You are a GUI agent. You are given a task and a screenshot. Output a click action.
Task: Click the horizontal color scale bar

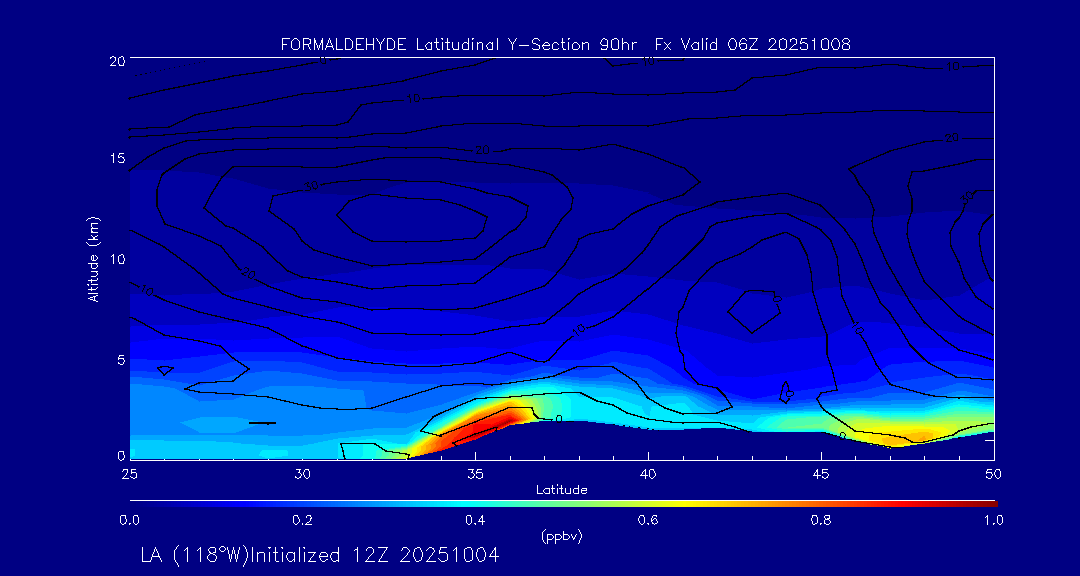pyautogui.click(x=563, y=504)
